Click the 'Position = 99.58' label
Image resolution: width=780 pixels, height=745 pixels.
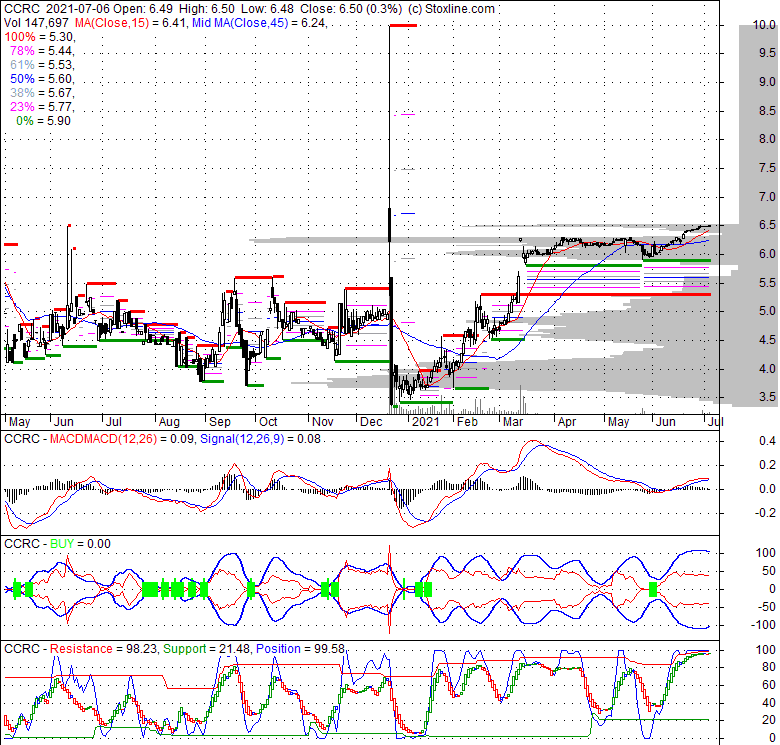(x=300, y=649)
